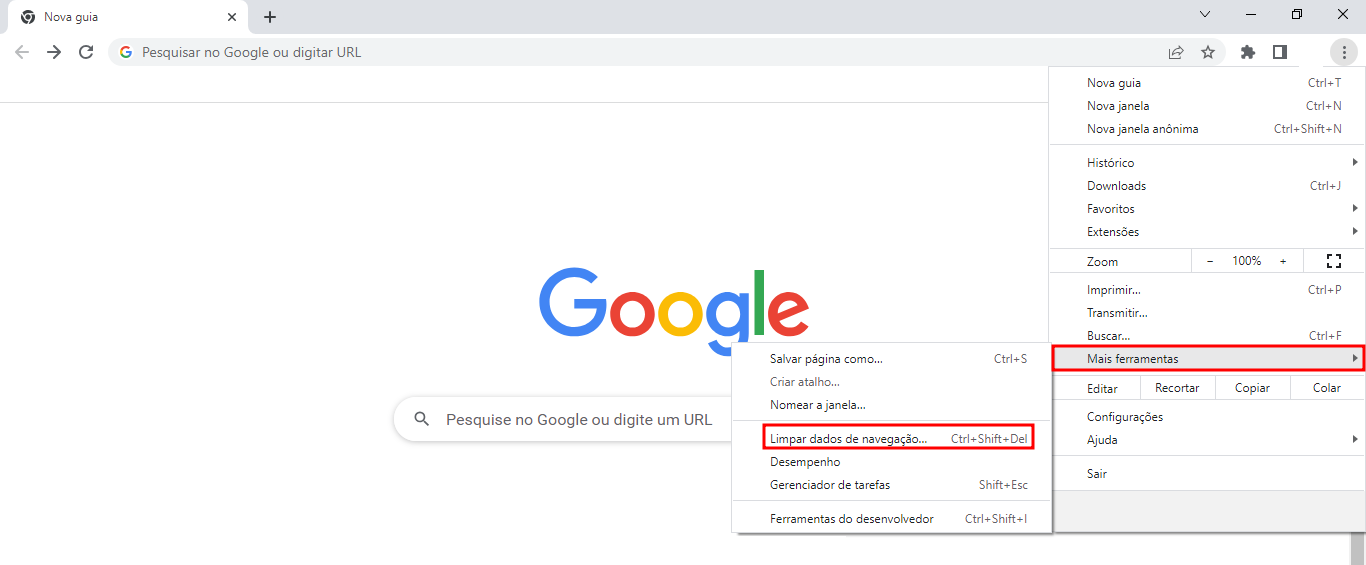Click the Editar label in menu
This screenshot has height=565, width=1366.
pyautogui.click(x=1102, y=388)
